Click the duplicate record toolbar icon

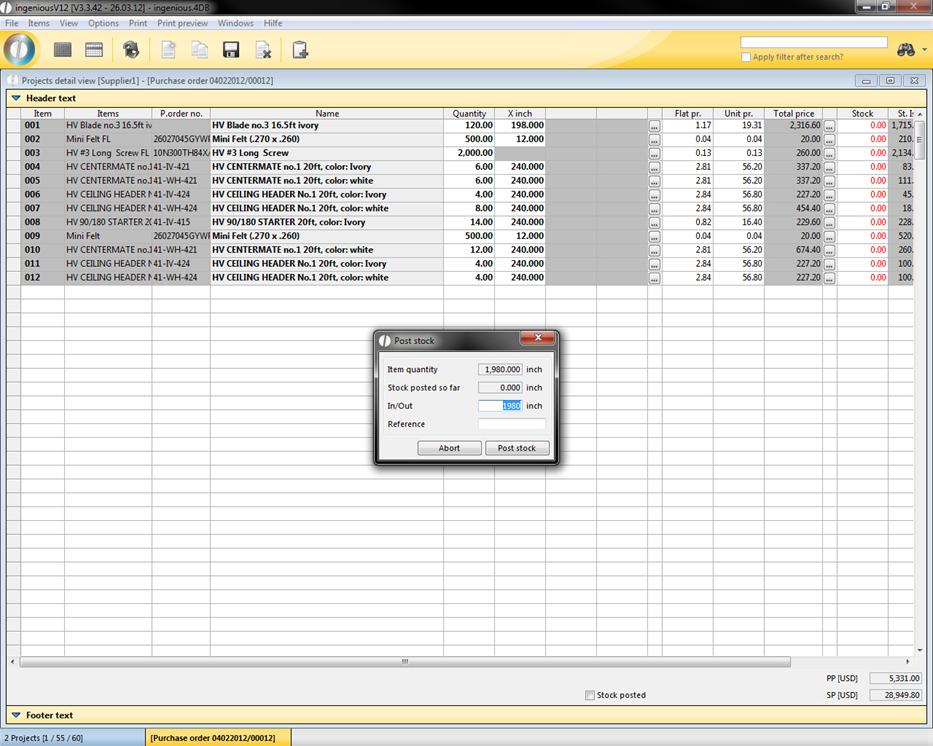(x=200, y=50)
